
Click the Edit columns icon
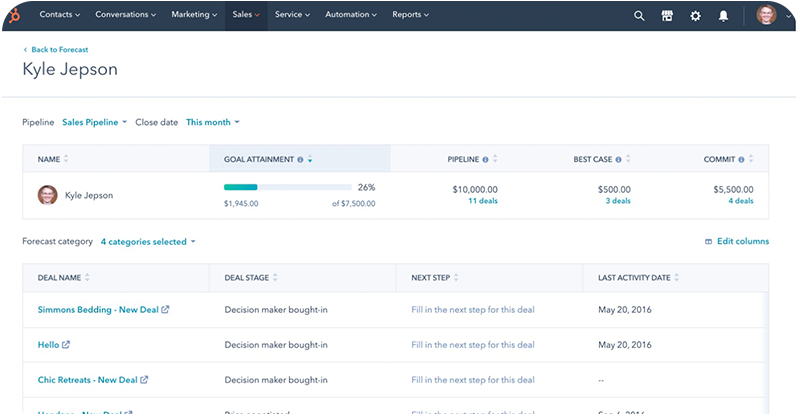click(x=708, y=241)
